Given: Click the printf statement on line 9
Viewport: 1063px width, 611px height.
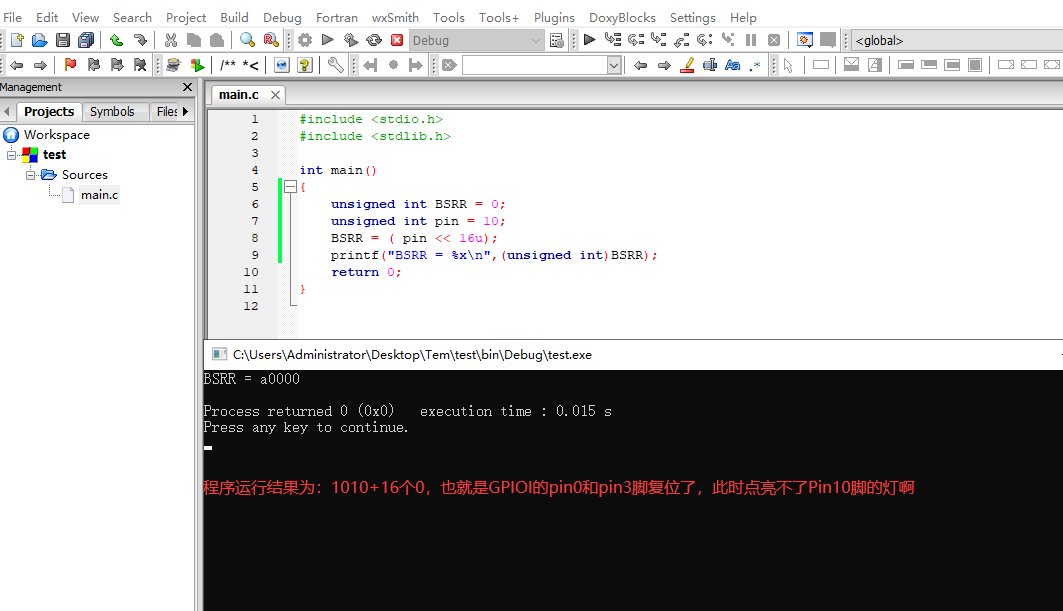Looking at the screenshot, I should point(494,255).
